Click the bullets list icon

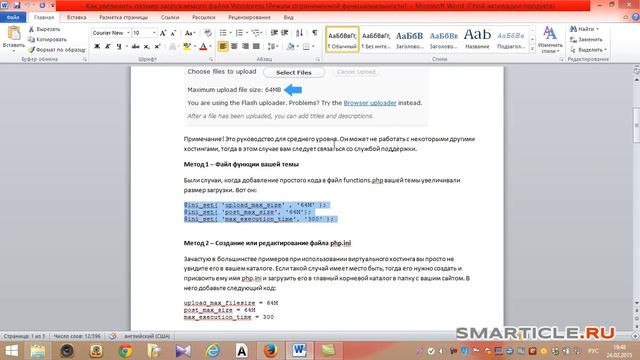pyautogui.click(x=223, y=33)
